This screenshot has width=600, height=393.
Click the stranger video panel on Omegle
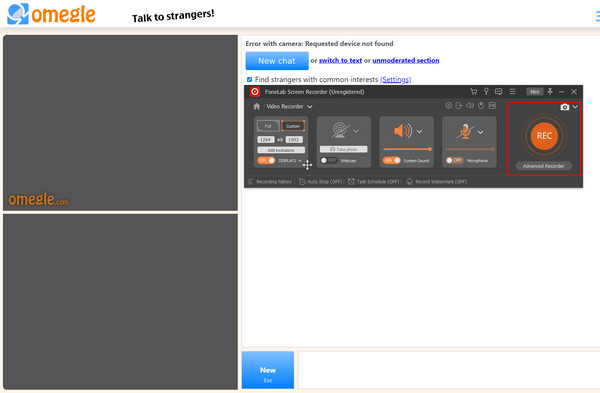[x=120, y=123]
